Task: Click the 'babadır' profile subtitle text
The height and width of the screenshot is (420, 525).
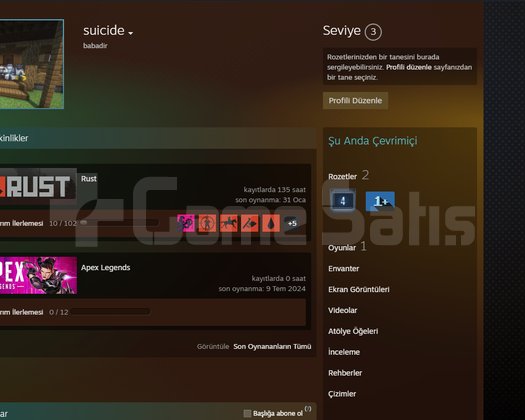Action: click(x=95, y=46)
